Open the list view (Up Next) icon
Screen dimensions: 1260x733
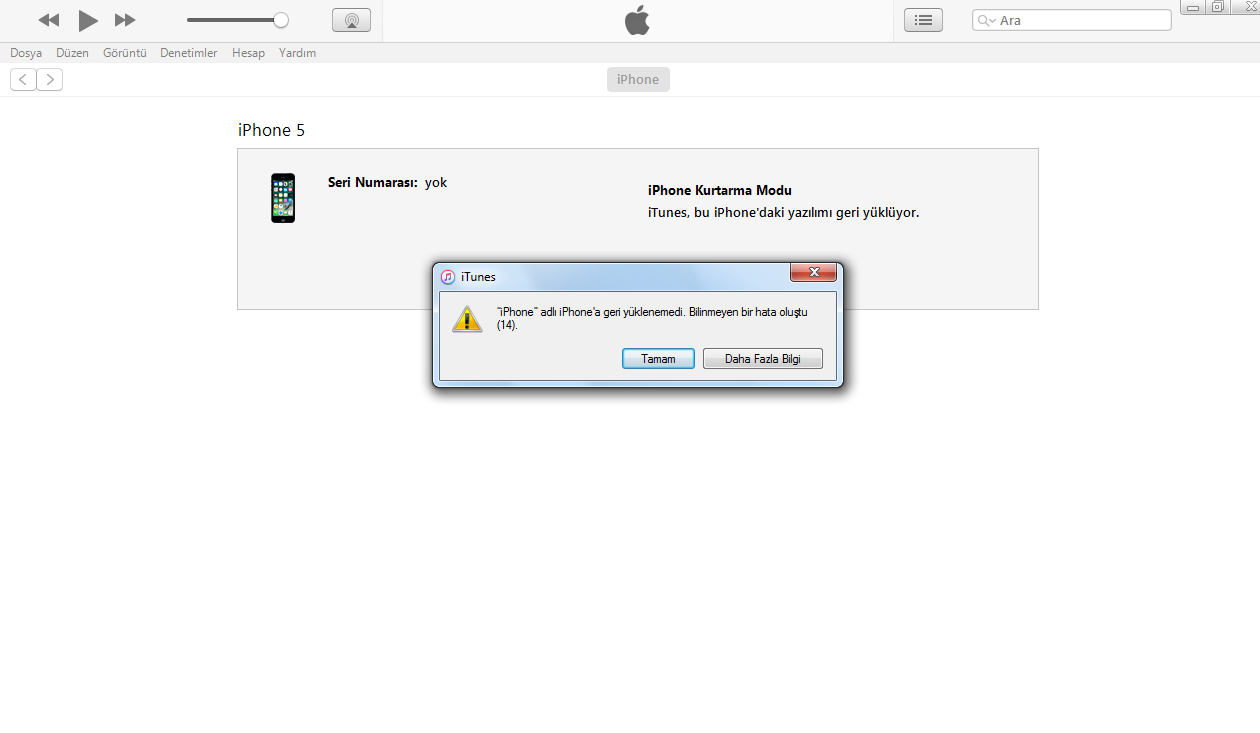(x=923, y=20)
